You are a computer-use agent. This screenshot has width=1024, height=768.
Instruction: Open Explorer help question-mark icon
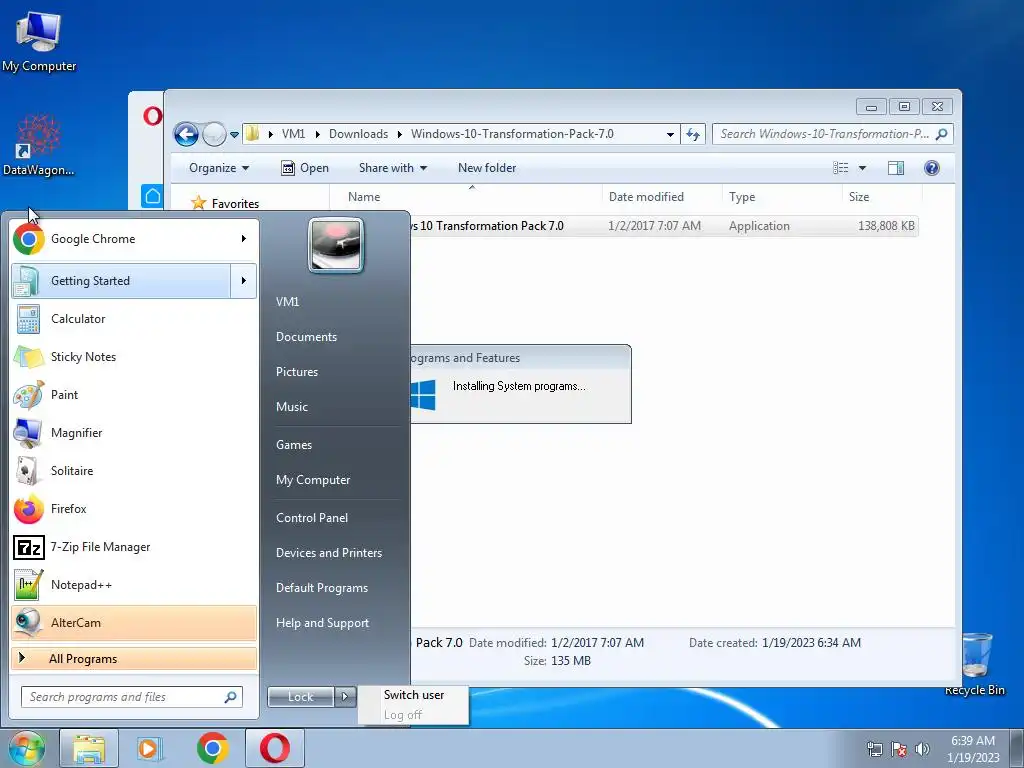pos(932,168)
